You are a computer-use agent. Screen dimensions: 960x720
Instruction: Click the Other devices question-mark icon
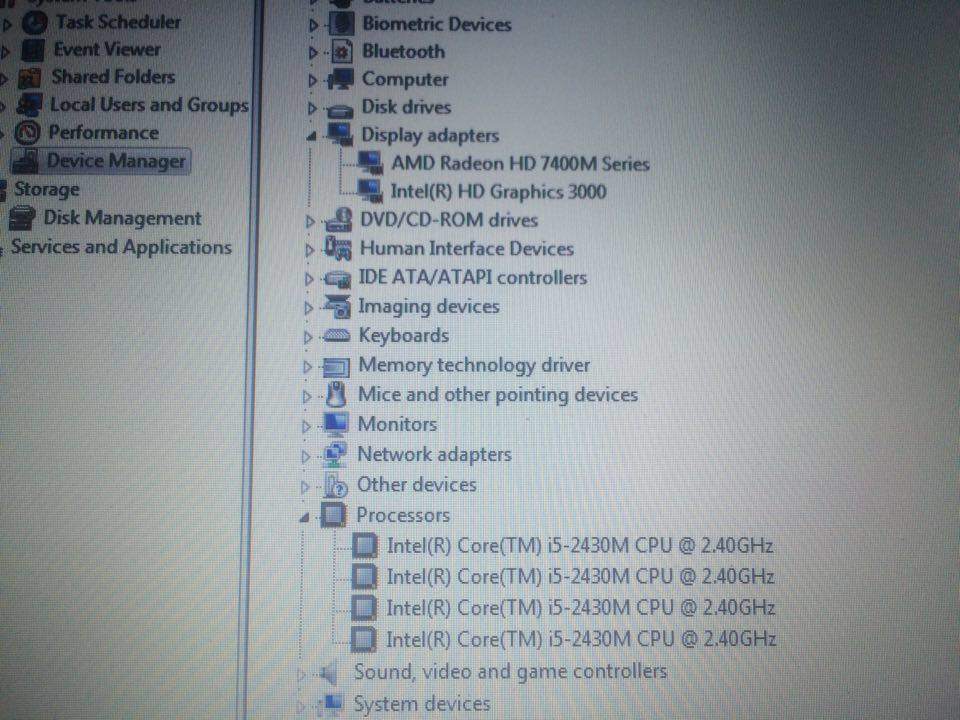coord(335,486)
